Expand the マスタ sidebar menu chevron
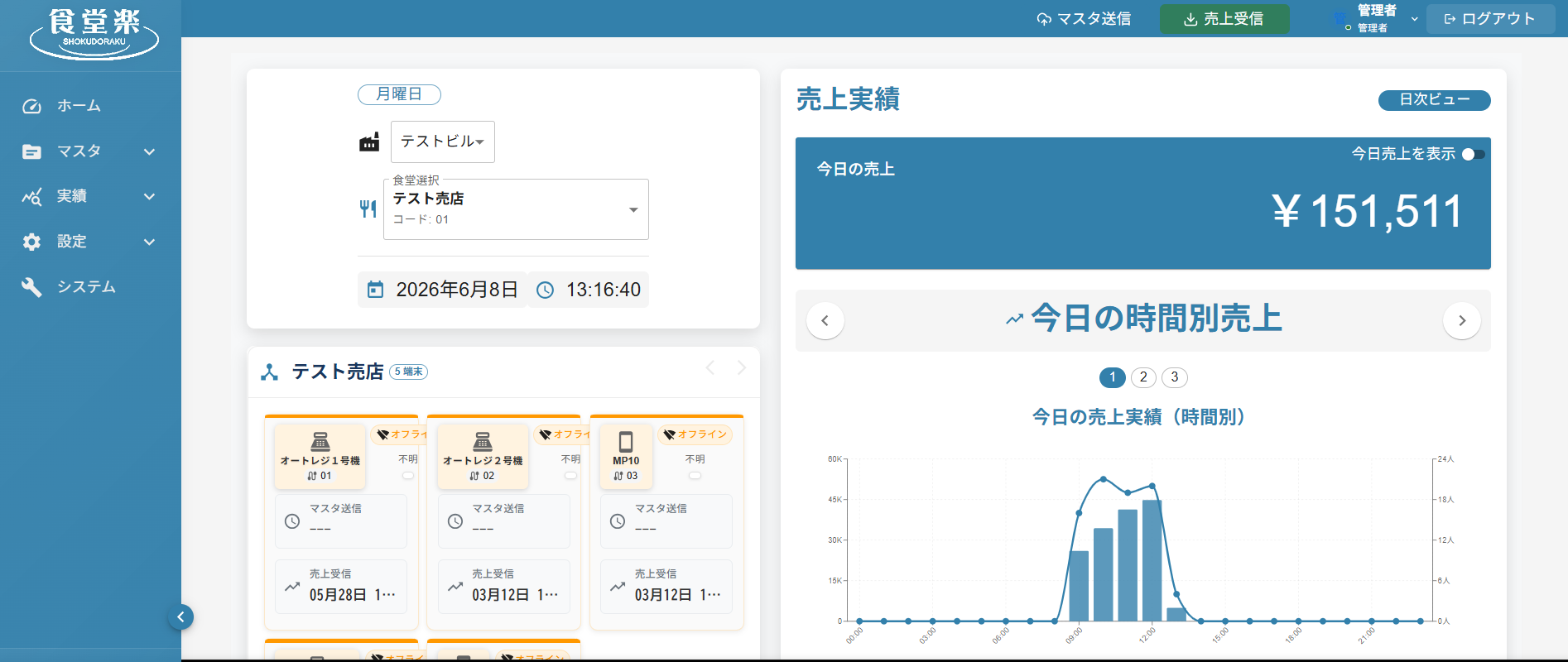The width and height of the screenshot is (1568, 662). (150, 151)
